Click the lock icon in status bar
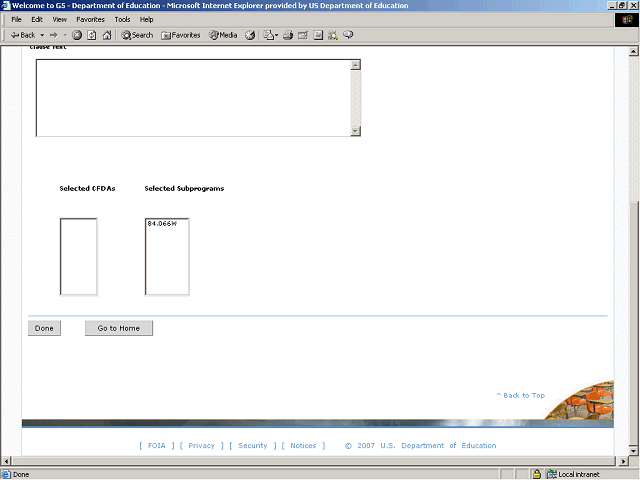 tap(537, 474)
